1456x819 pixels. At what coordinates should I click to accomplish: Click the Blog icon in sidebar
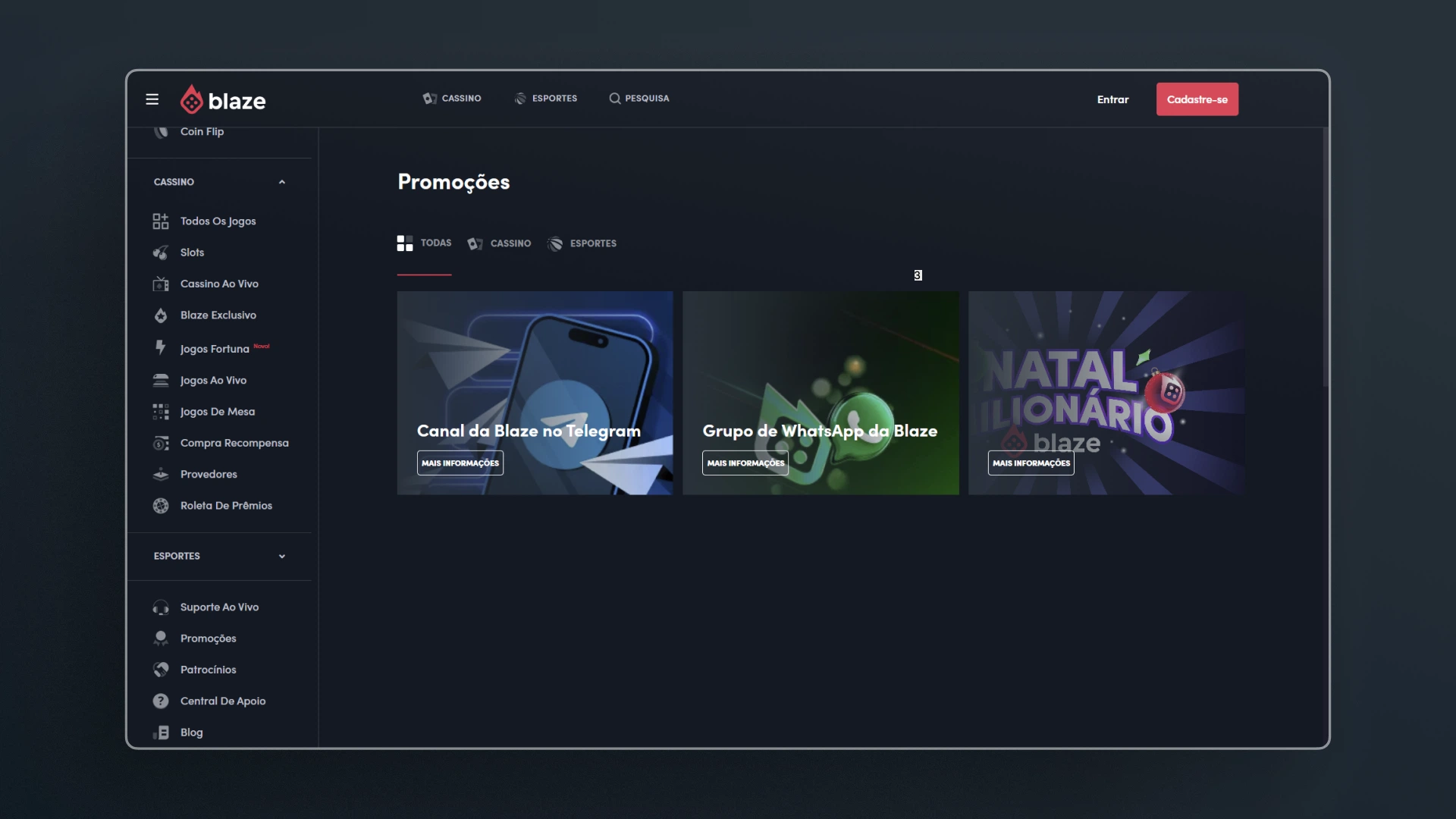161,733
